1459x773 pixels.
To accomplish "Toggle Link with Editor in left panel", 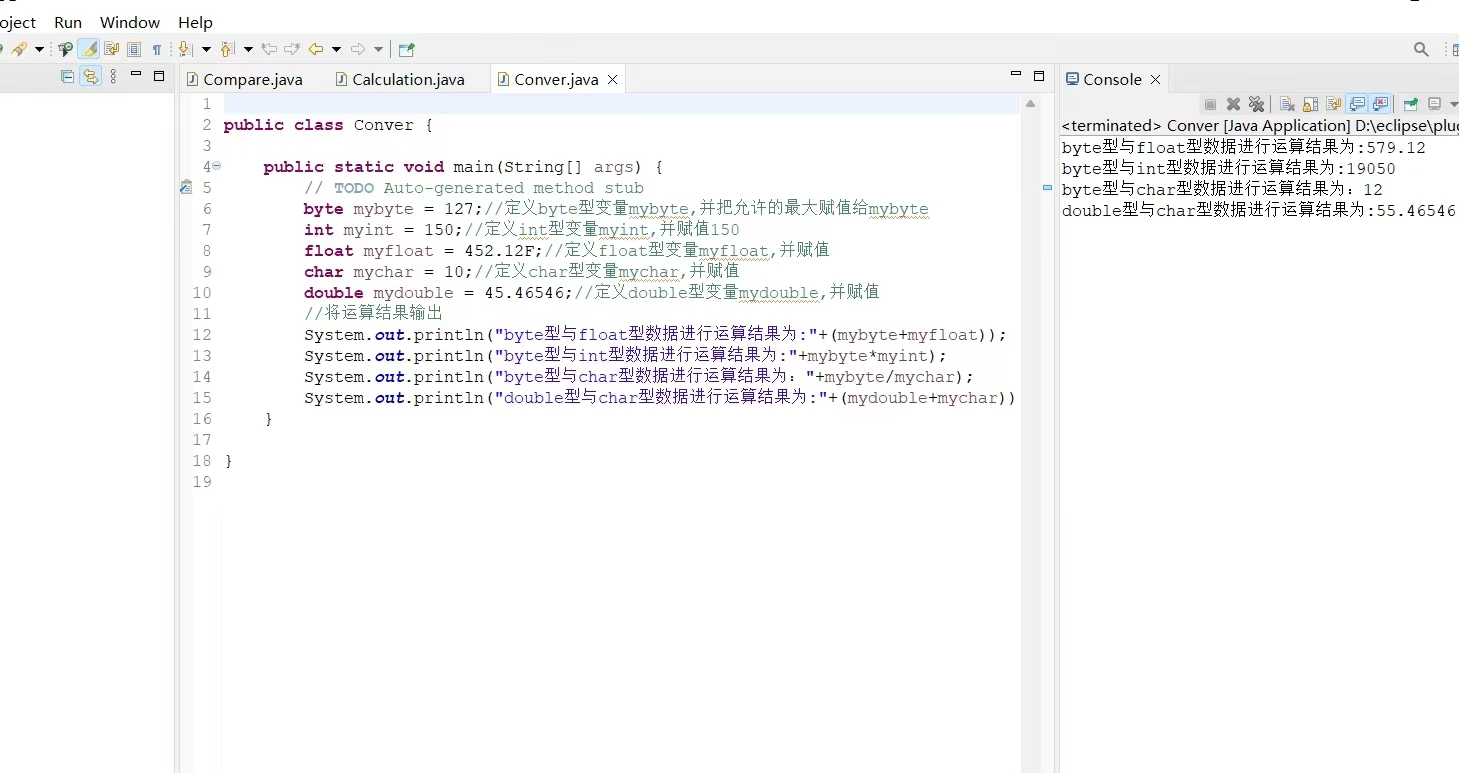I will [x=91, y=76].
